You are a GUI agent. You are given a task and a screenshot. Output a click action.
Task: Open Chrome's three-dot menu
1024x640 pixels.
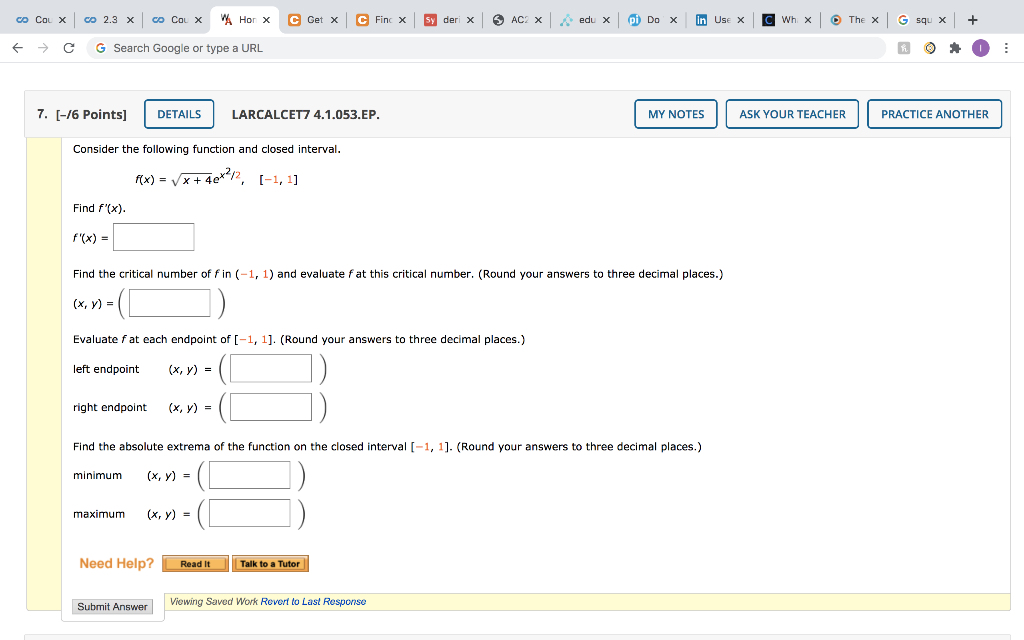pyautogui.click(x=1006, y=46)
